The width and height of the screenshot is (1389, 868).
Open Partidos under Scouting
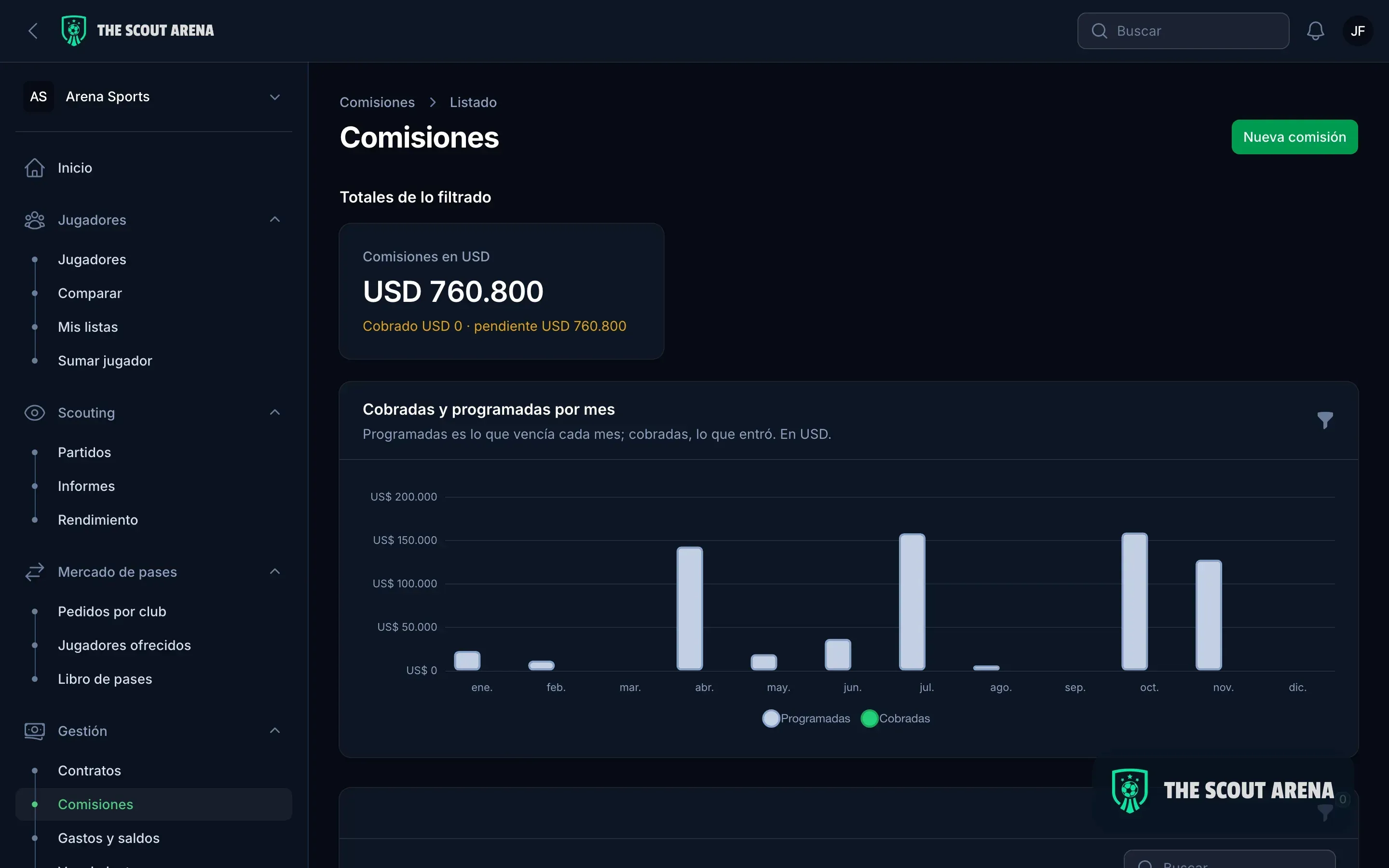[x=154, y=452]
